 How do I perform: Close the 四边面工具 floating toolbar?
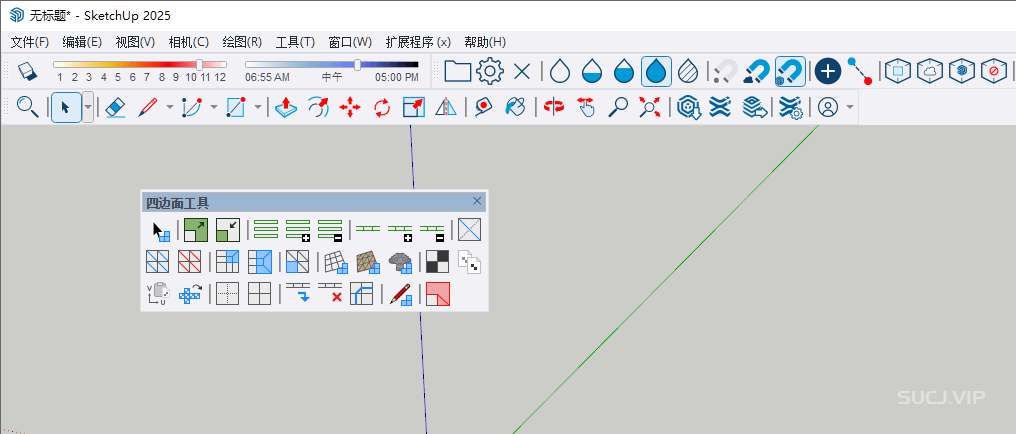pyautogui.click(x=478, y=201)
